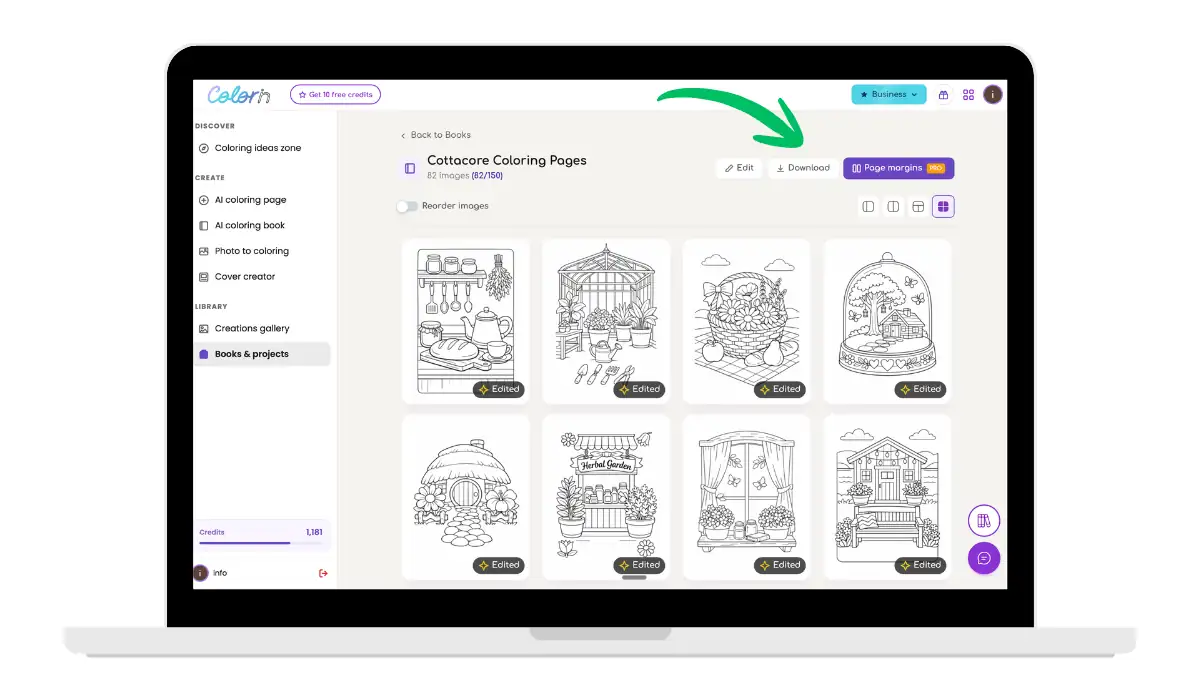Select the single-page layout view icon

(867, 206)
